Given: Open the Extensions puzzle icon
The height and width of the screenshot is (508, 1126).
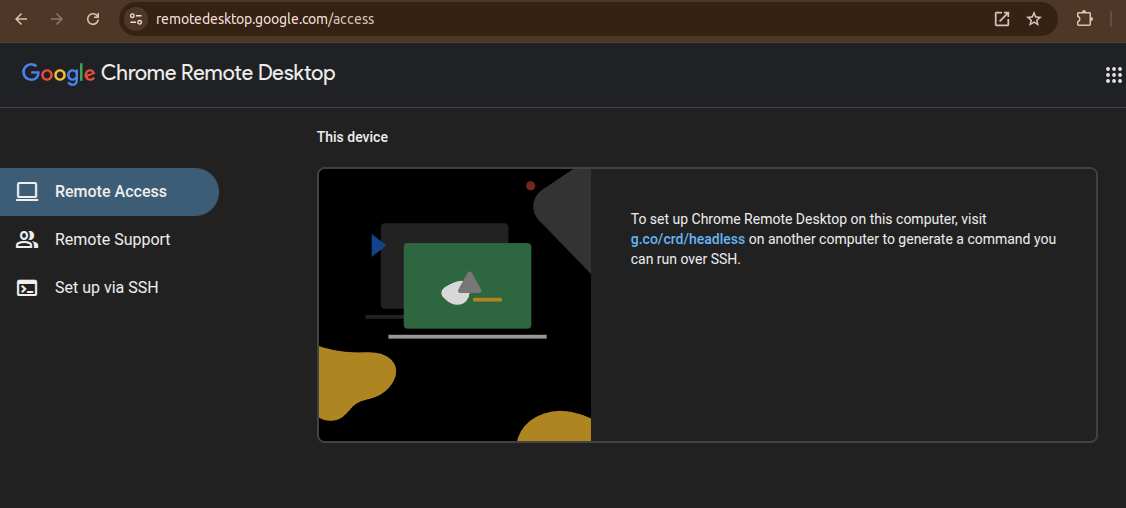Looking at the screenshot, I should [1084, 19].
